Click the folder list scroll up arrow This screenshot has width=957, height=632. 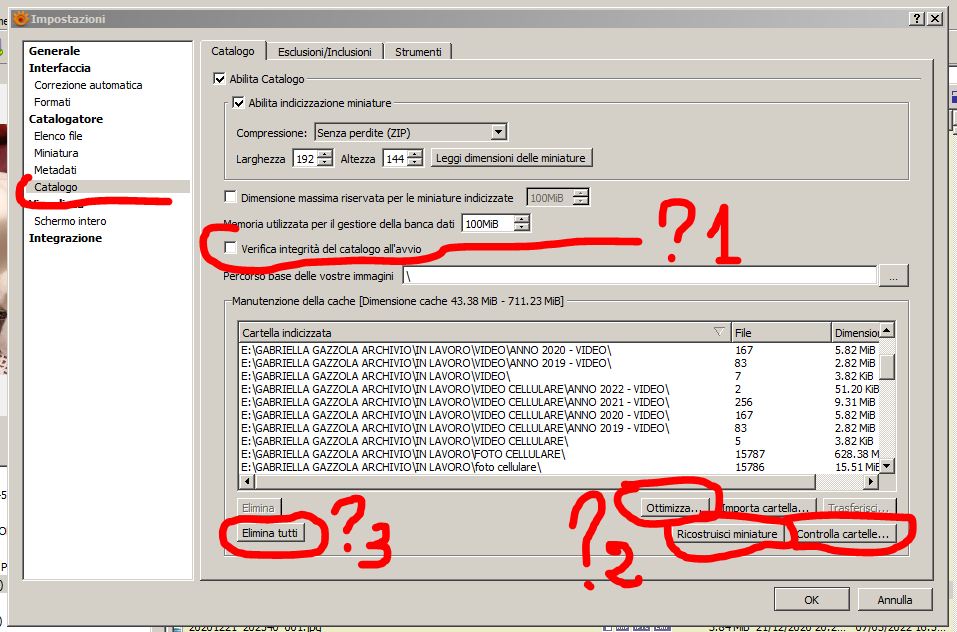click(887, 330)
